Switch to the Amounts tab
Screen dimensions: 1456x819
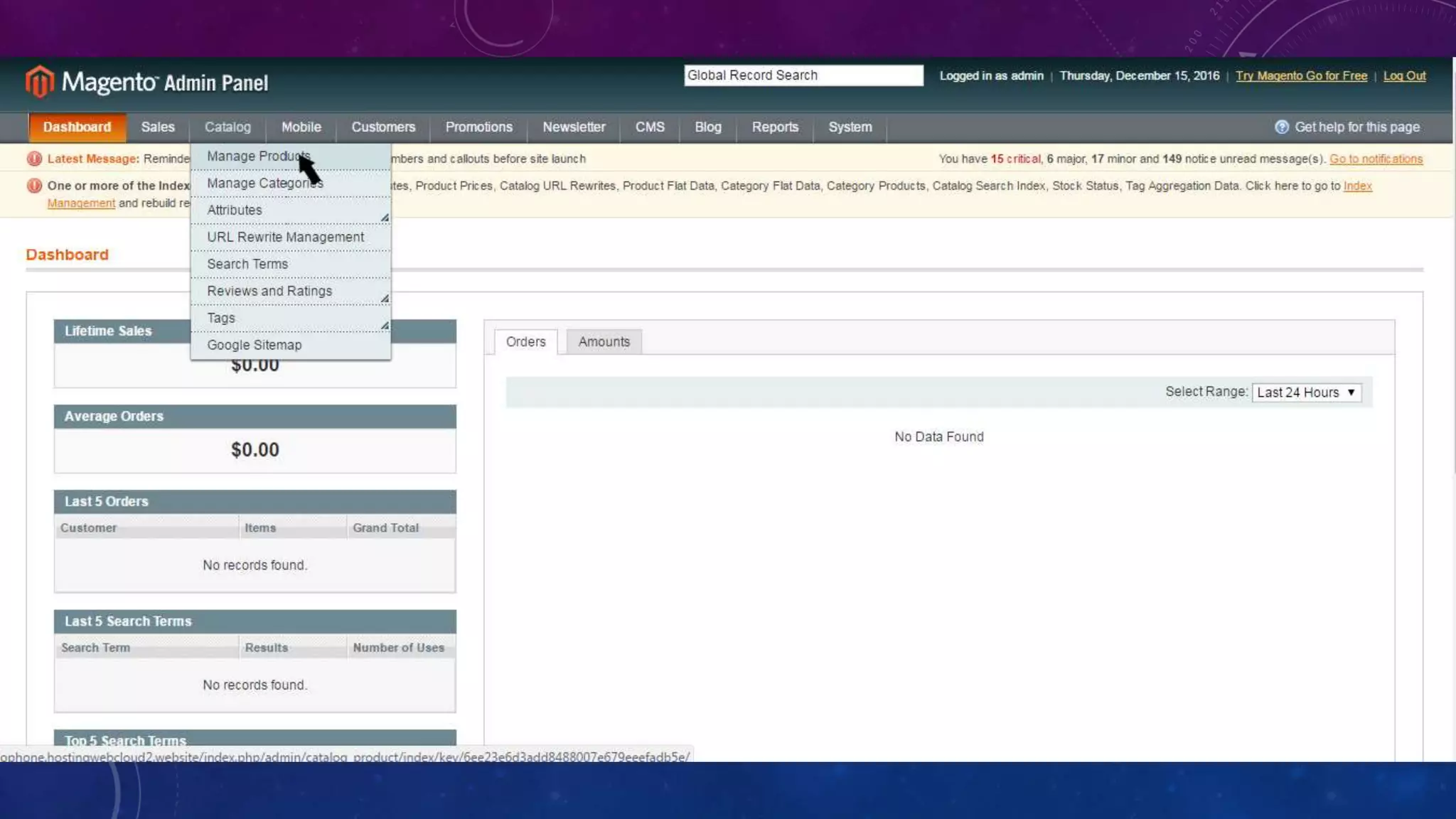(x=604, y=342)
